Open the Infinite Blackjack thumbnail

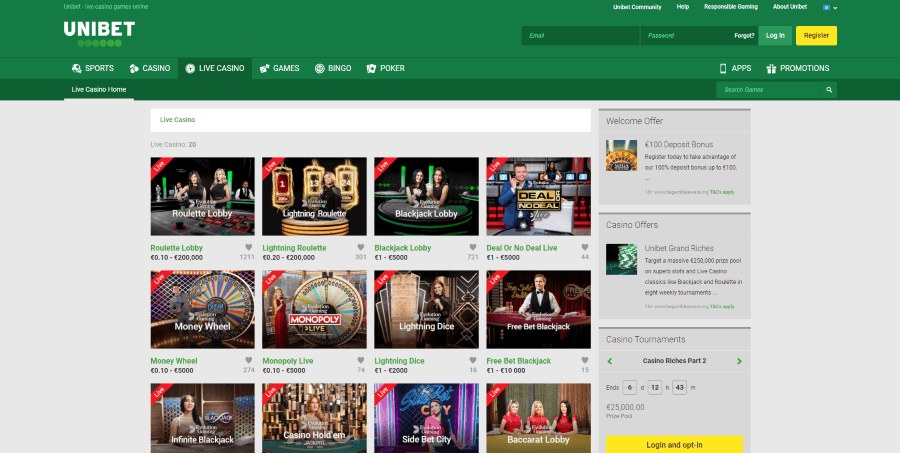point(203,418)
